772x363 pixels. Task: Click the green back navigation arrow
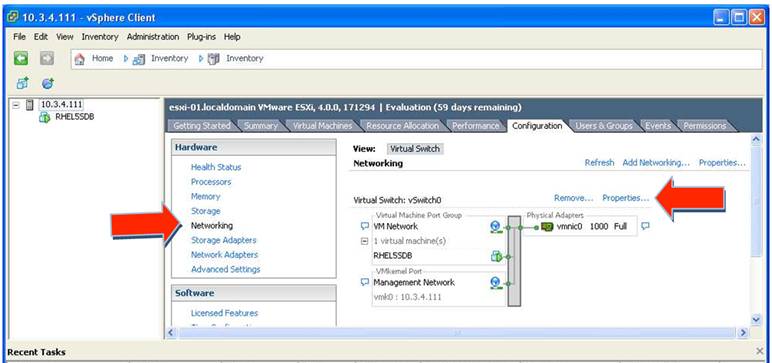pyautogui.click(x=21, y=59)
